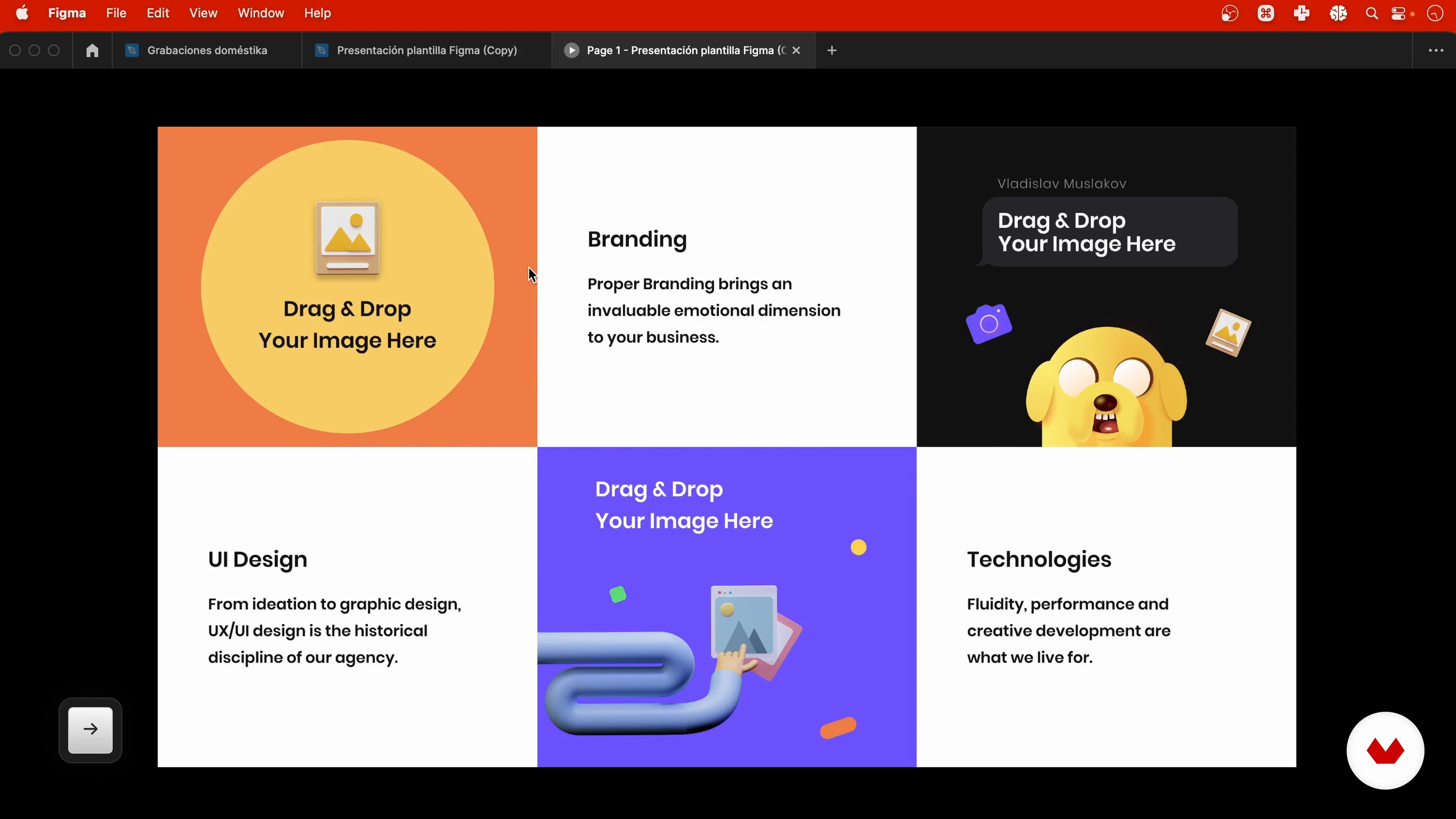Screen dimensions: 1456x819
Task: Open the Edit menu
Action: [158, 13]
